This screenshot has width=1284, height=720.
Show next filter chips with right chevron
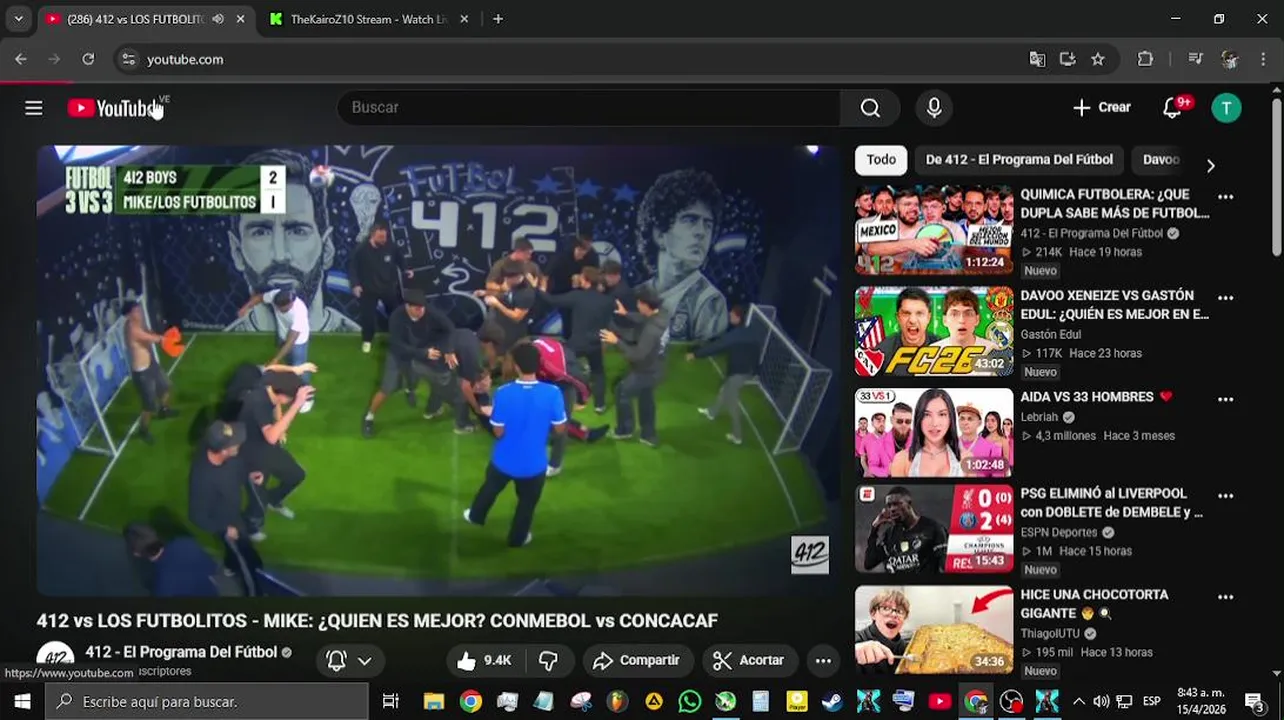click(x=1210, y=165)
